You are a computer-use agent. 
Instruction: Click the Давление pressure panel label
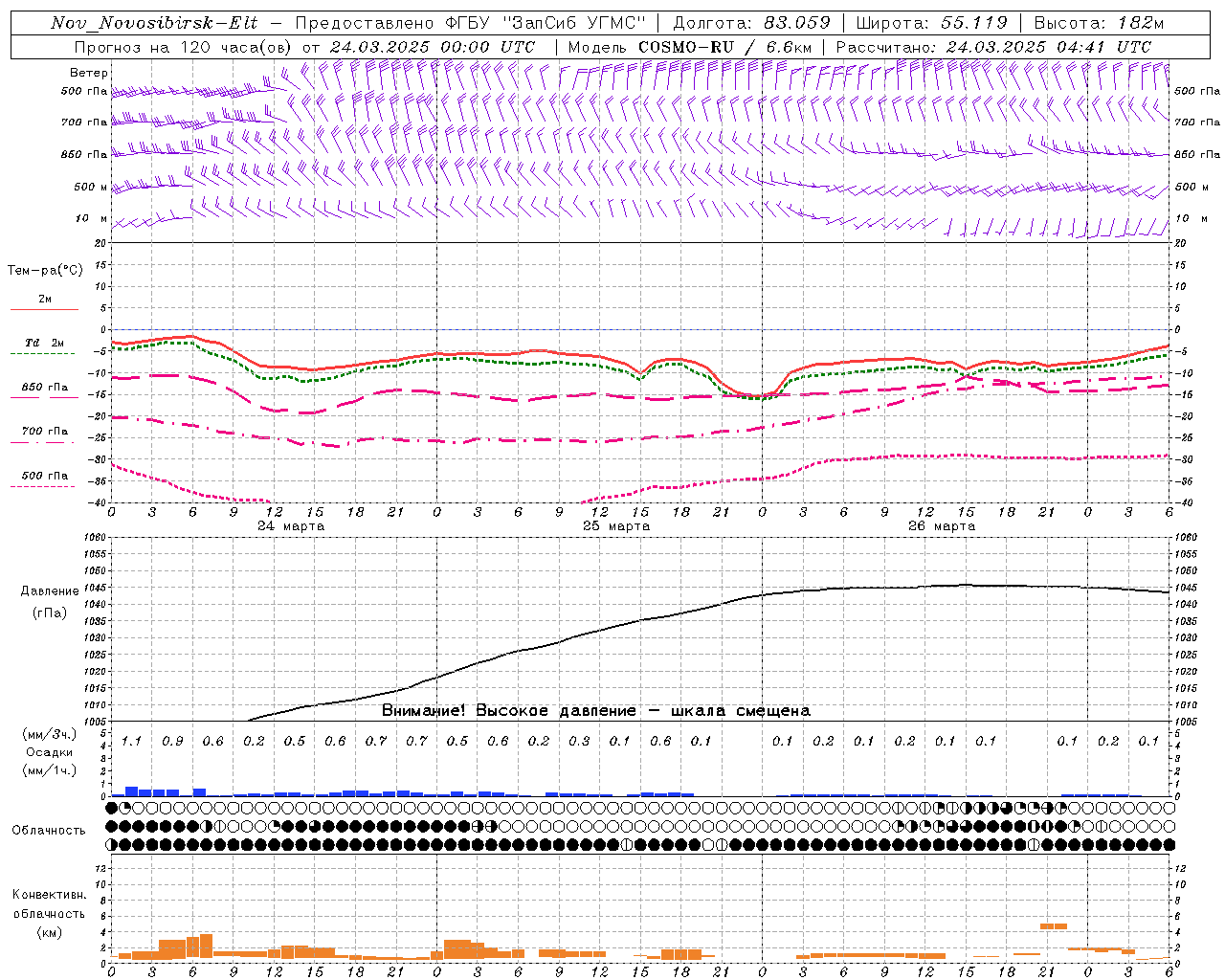50,591
